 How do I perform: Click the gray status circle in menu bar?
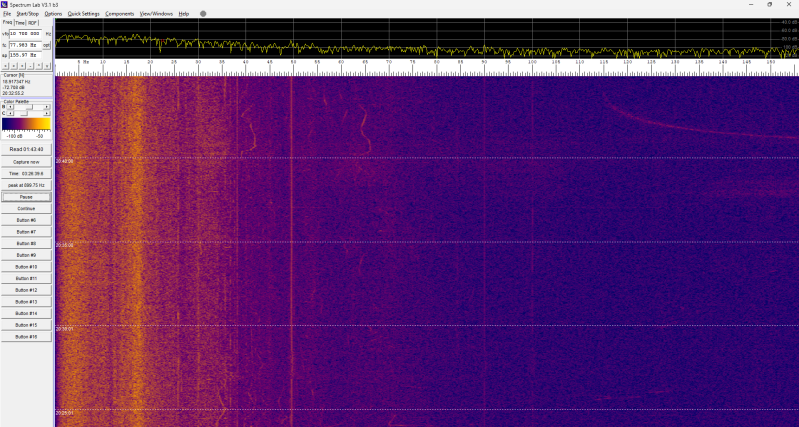coord(203,14)
